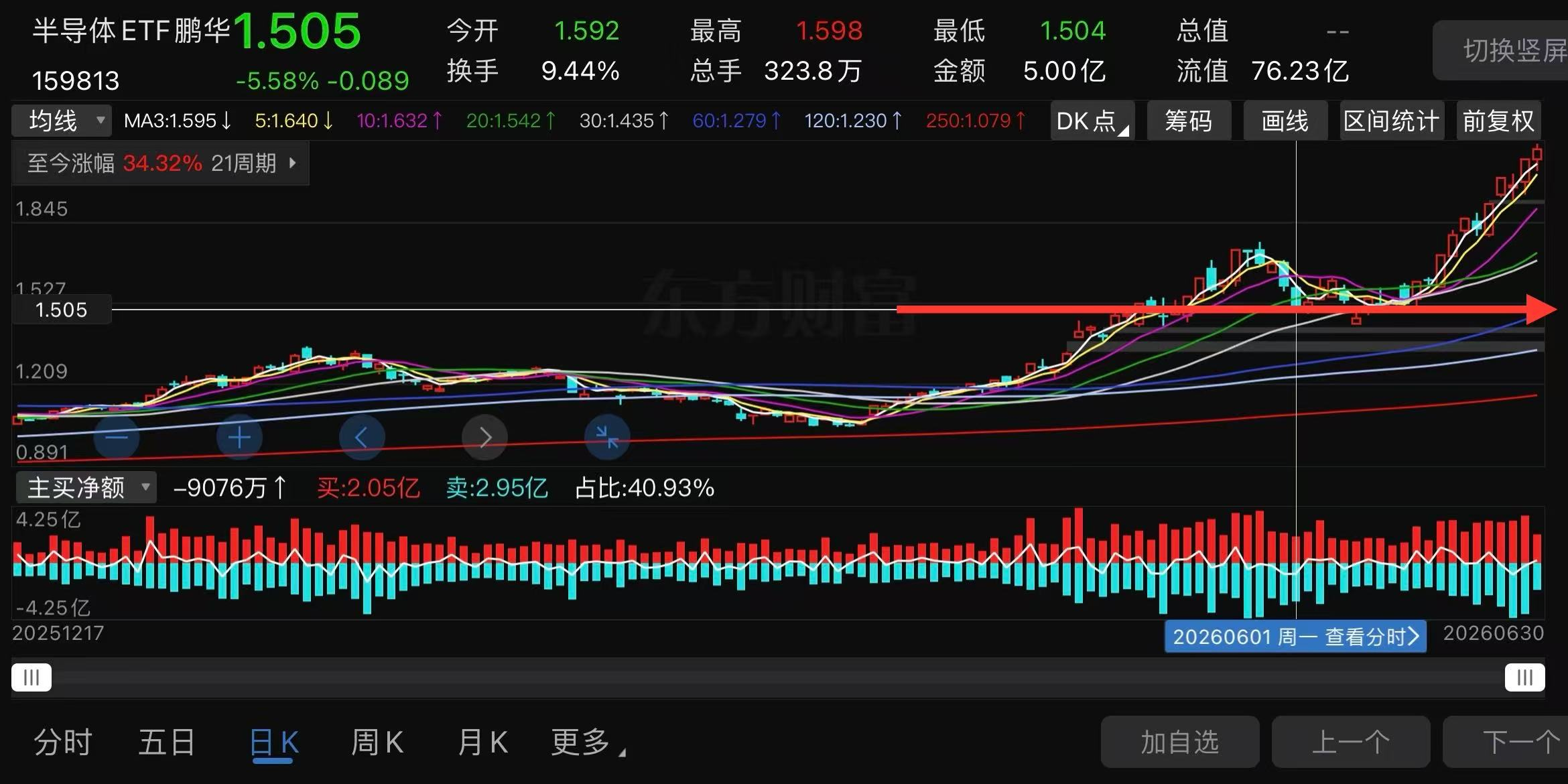Image resolution: width=1568 pixels, height=784 pixels.
Task: Select the 日K tab
Action: pyautogui.click(x=273, y=742)
